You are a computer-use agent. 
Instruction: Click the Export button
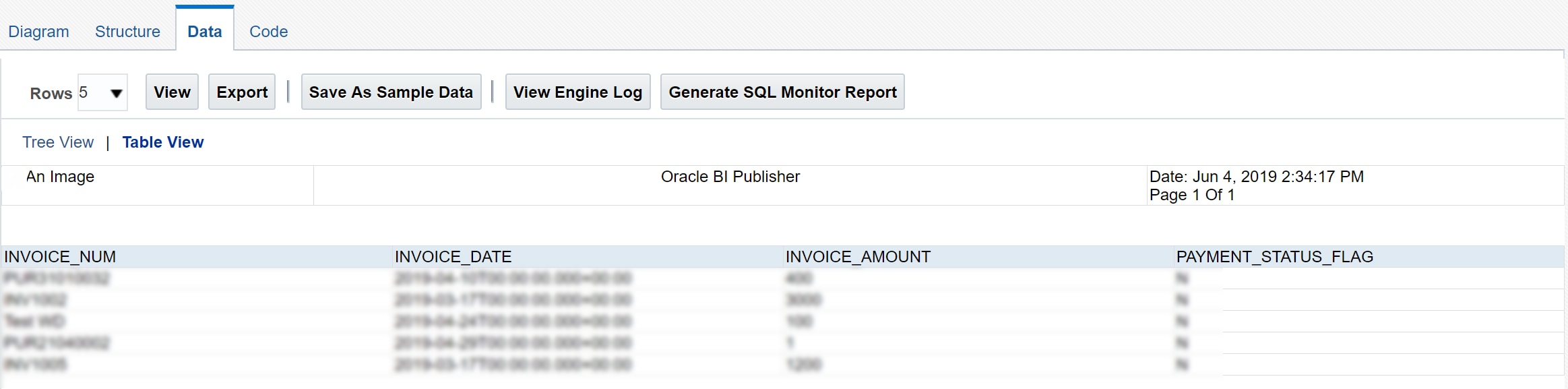pyautogui.click(x=242, y=92)
